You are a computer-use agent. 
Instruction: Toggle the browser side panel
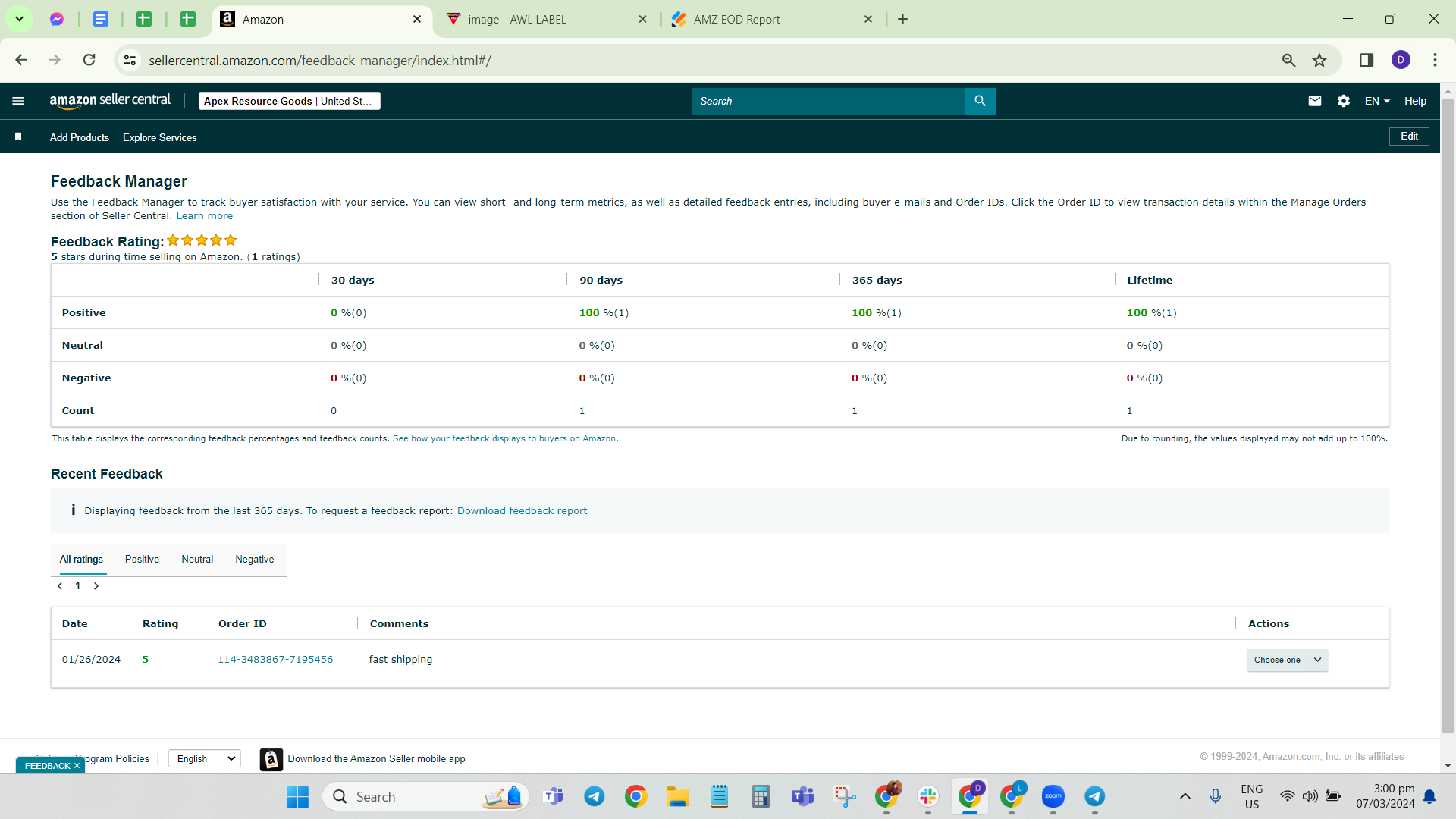1367,60
